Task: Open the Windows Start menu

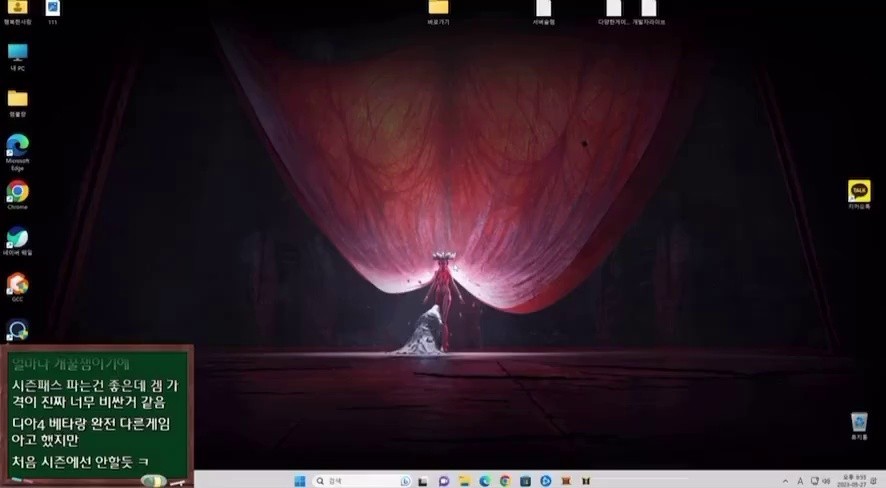Action: tap(300, 481)
